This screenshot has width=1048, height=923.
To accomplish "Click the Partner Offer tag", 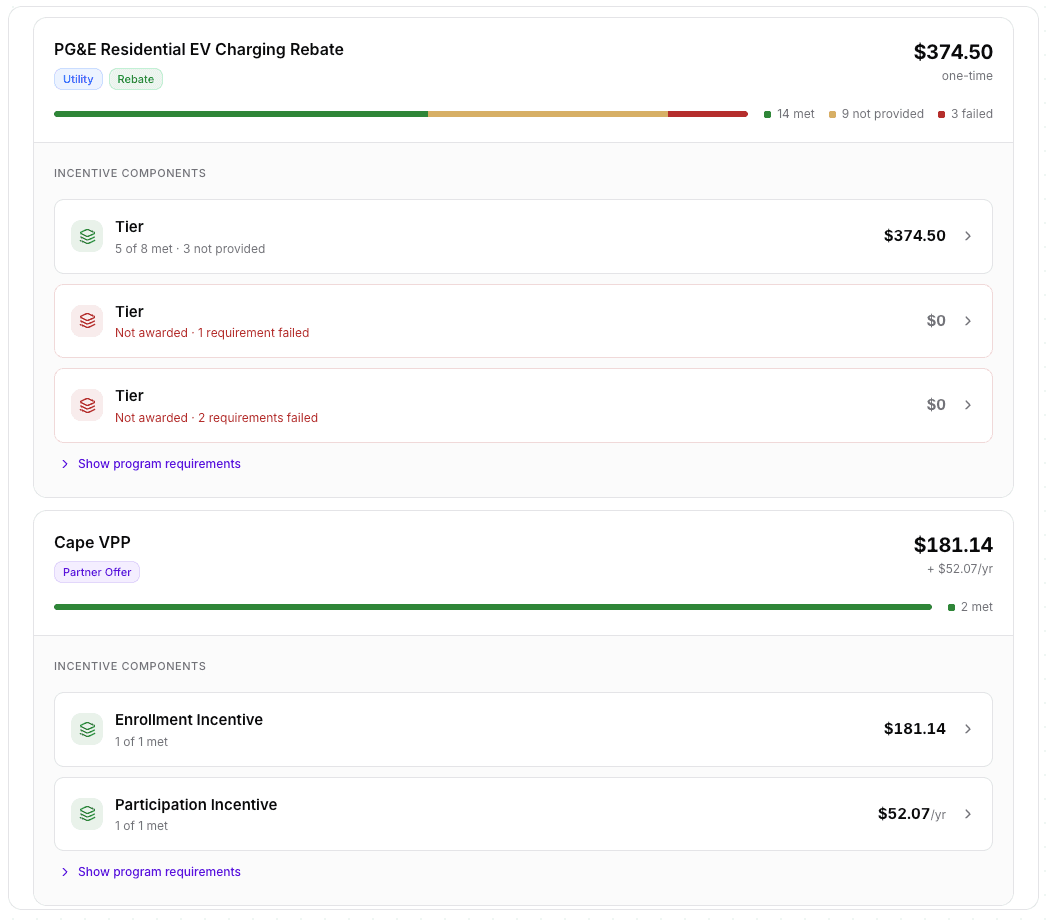I will [97, 572].
